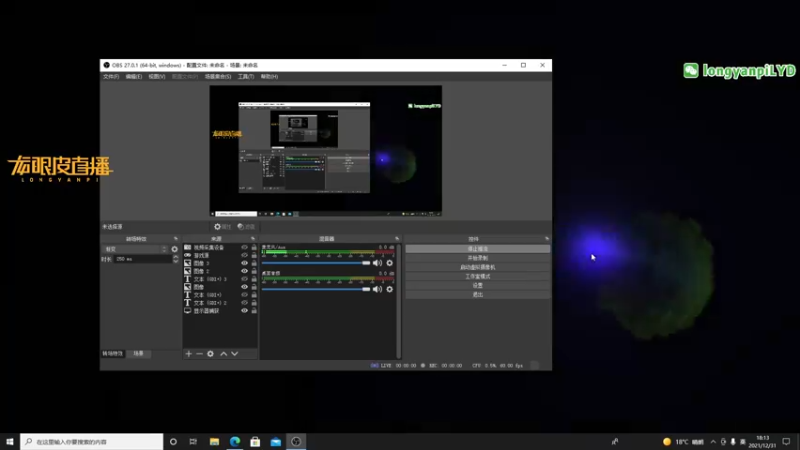Image resolution: width=800 pixels, height=450 pixels.
Task: Toggle lock on the 图像 2 source
Action: pyautogui.click(x=254, y=271)
